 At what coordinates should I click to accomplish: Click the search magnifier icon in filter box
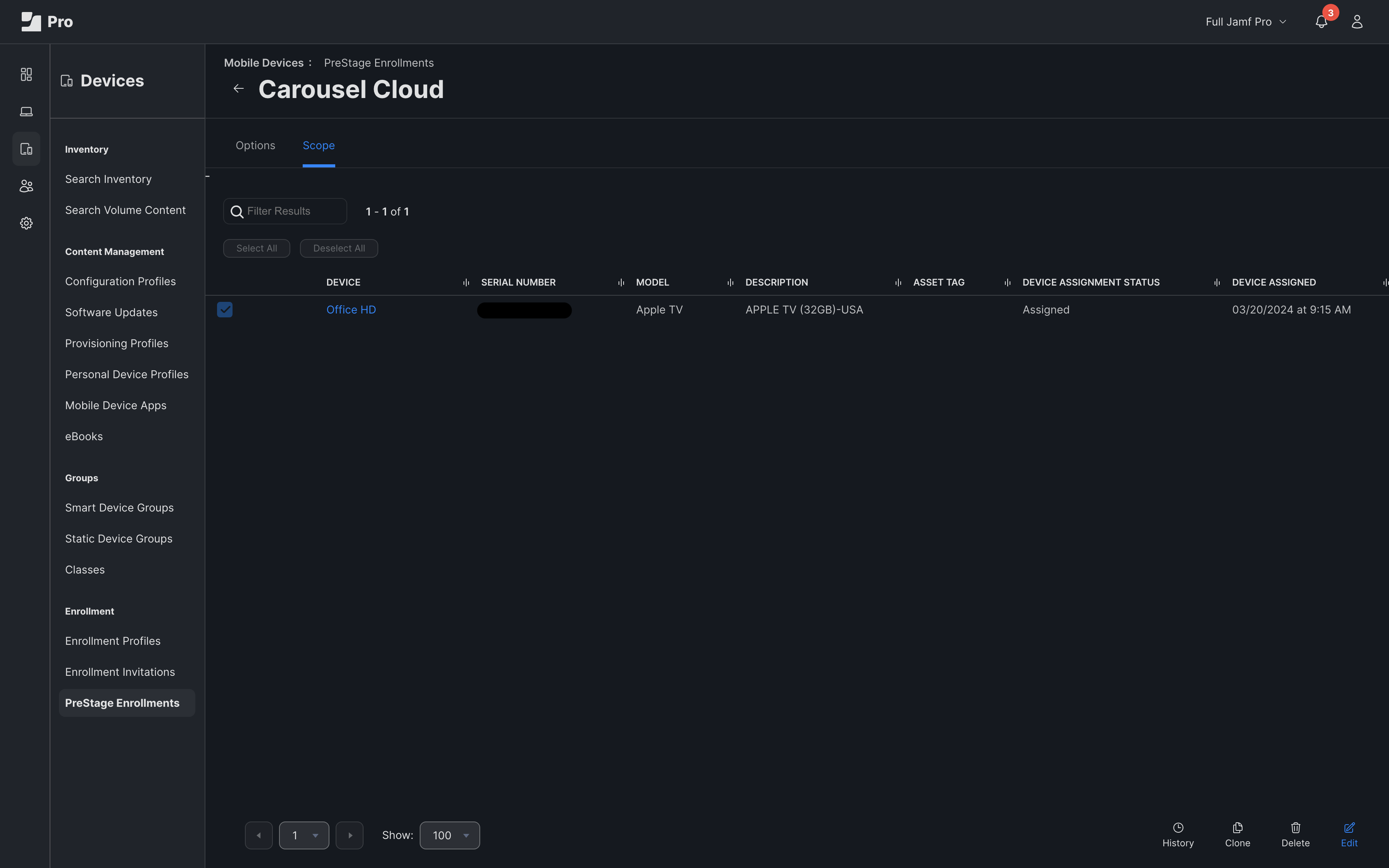pos(236,212)
